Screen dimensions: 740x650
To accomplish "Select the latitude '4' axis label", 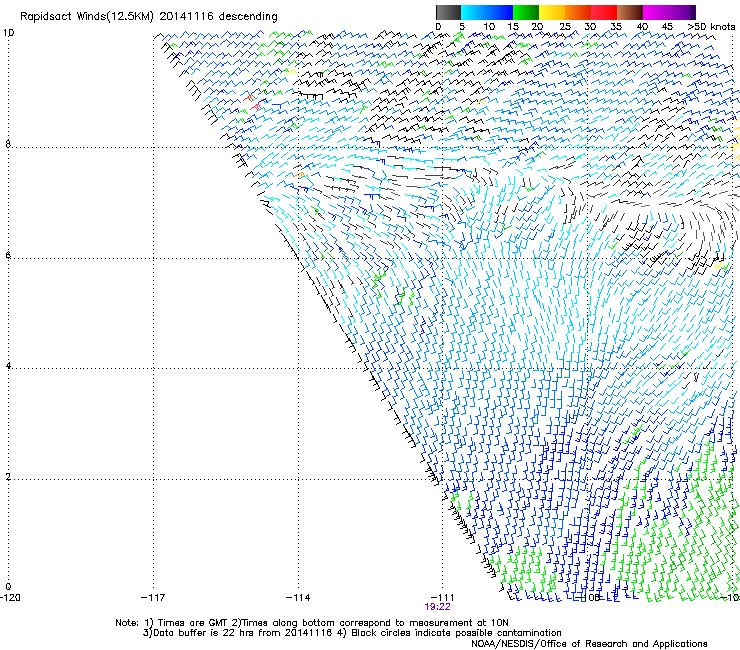I will [8, 366].
